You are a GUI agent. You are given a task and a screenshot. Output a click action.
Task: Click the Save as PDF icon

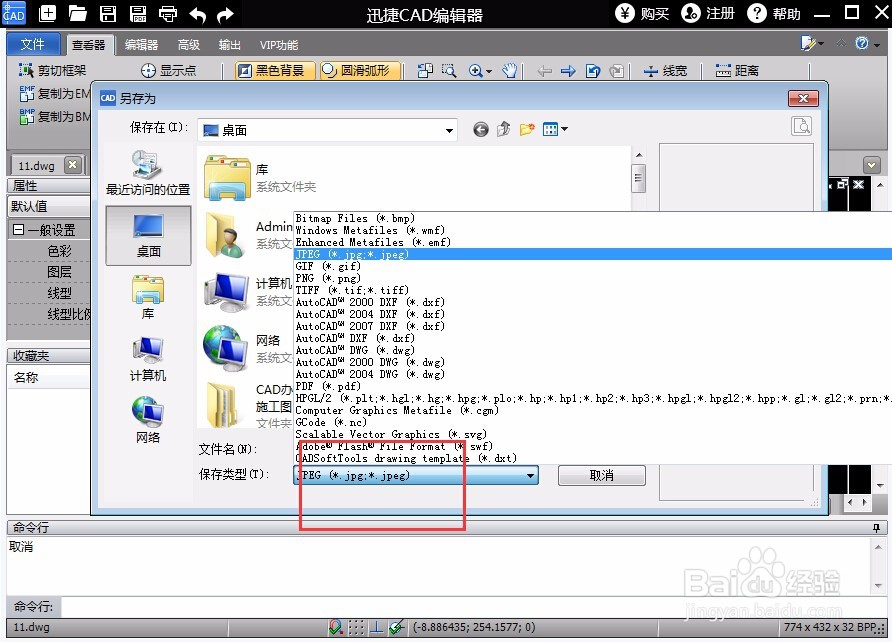tap(138, 13)
